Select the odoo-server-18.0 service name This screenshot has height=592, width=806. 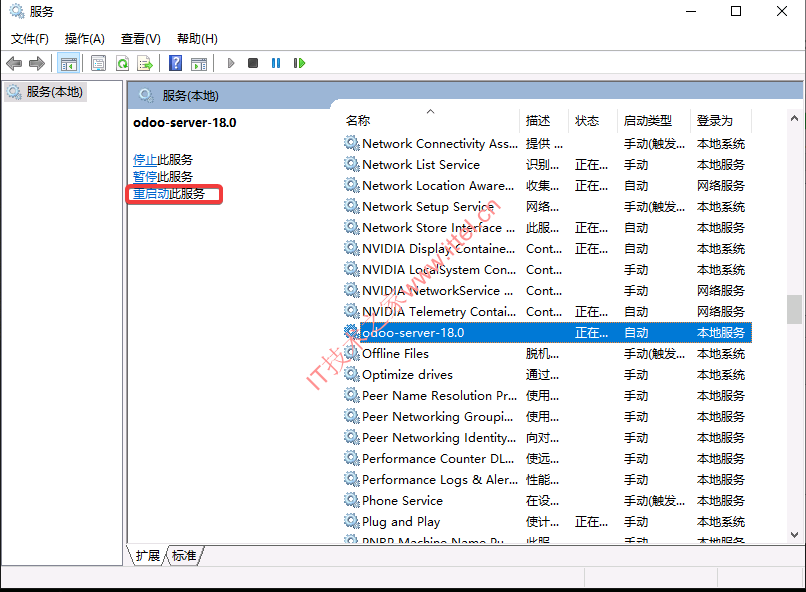pyautogui.click(x=413, y=333)
